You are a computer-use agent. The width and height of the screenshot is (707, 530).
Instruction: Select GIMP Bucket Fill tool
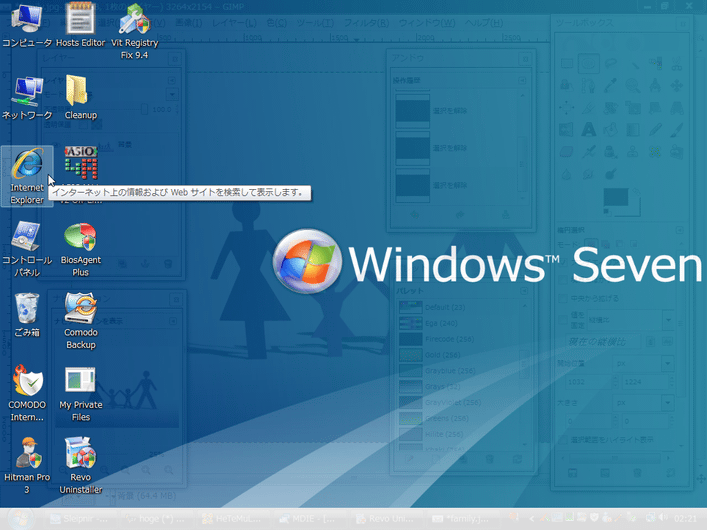point(611,129)
